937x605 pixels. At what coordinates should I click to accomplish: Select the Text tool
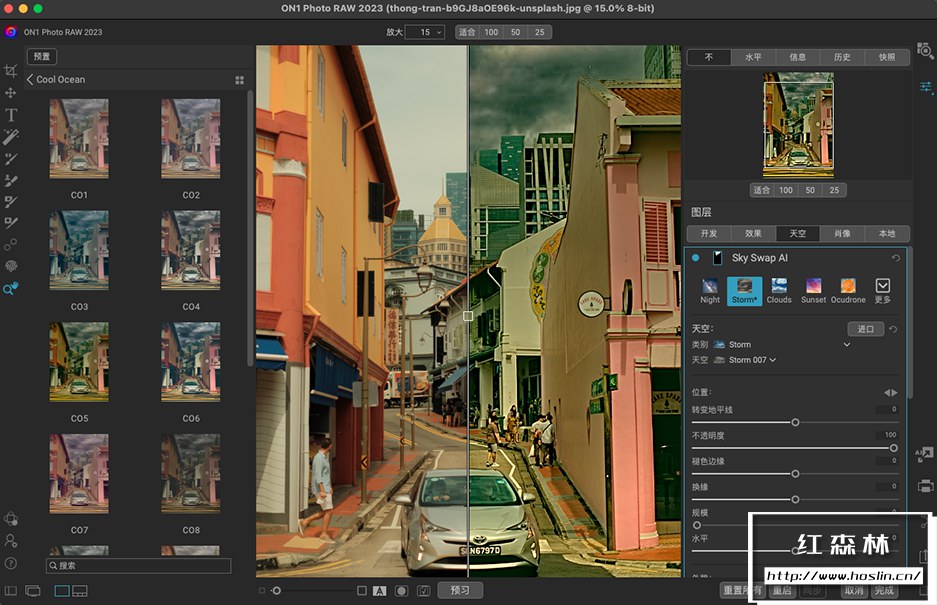13,114
